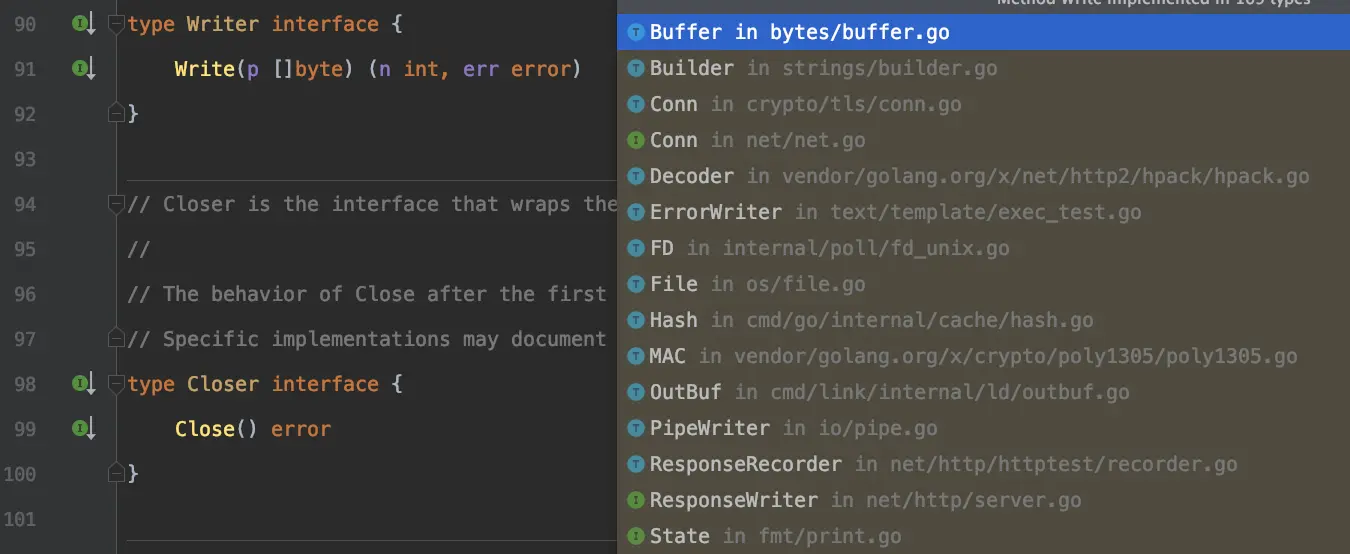The image size is (1350, 554).
Task: Collapse the Closer comment block fold
Action: (116, 204)
